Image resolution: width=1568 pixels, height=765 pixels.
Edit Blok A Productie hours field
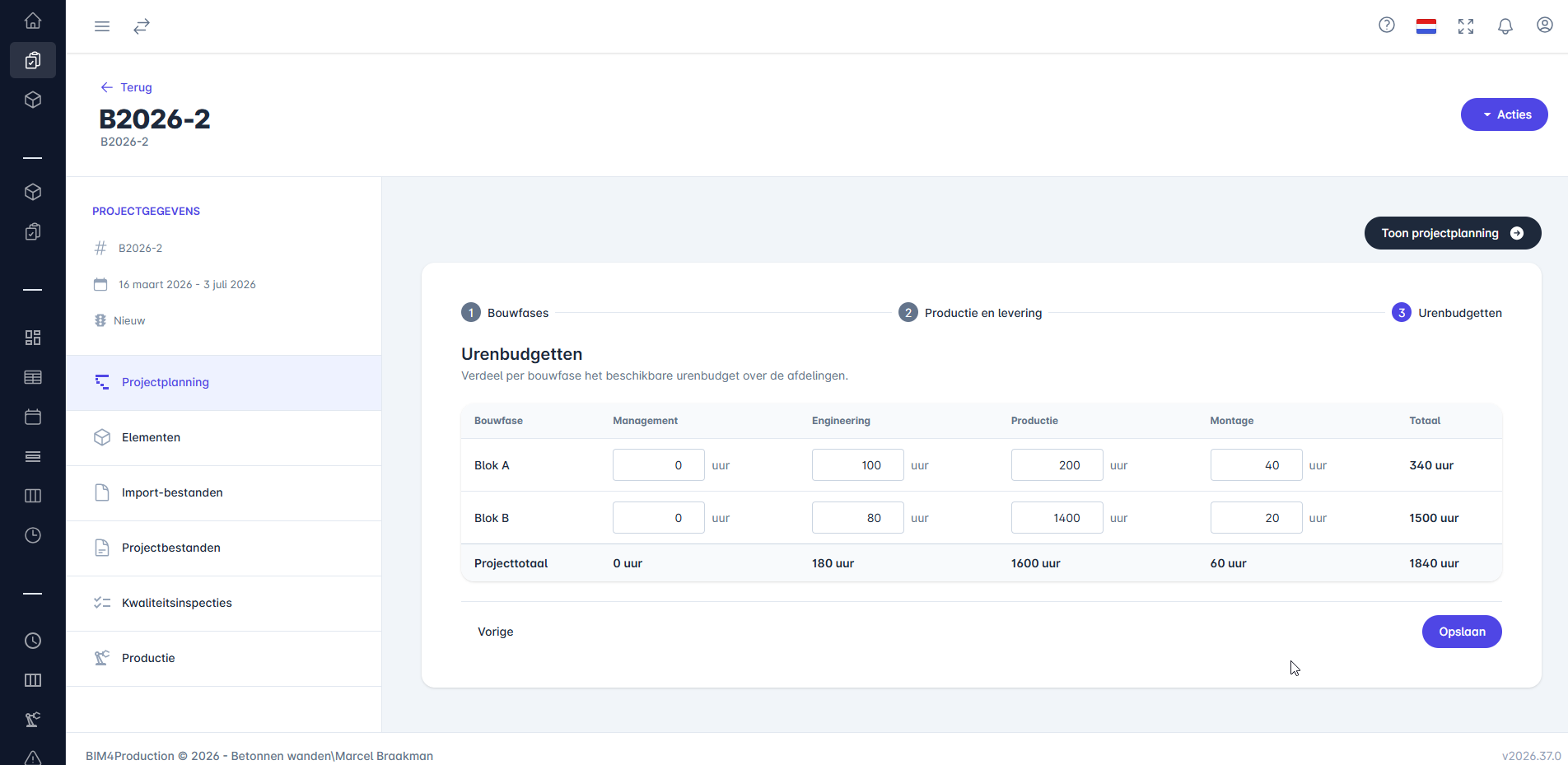click(x=1057, y=465)
